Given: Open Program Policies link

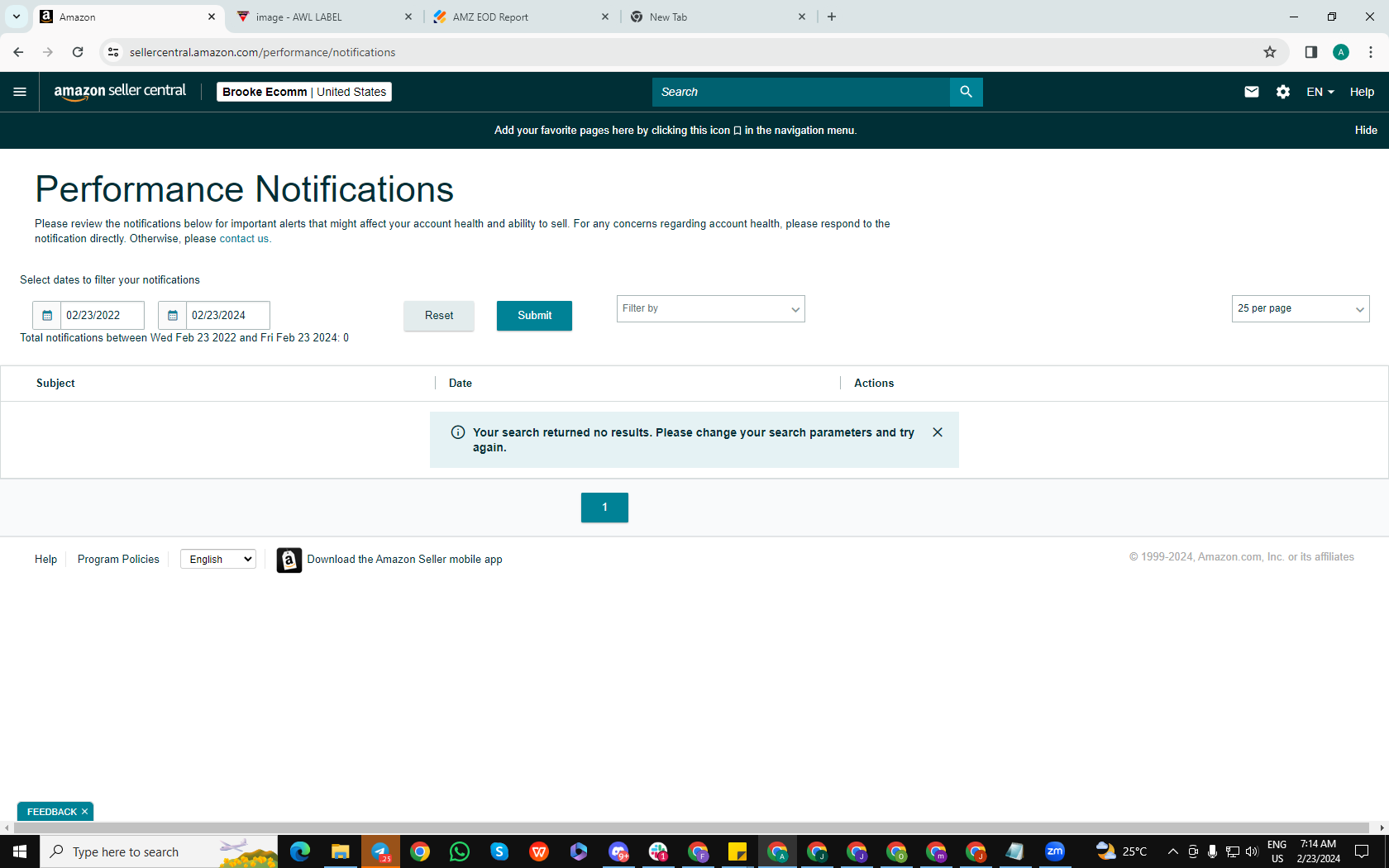Looking at the screenshot, I should 118,560.
